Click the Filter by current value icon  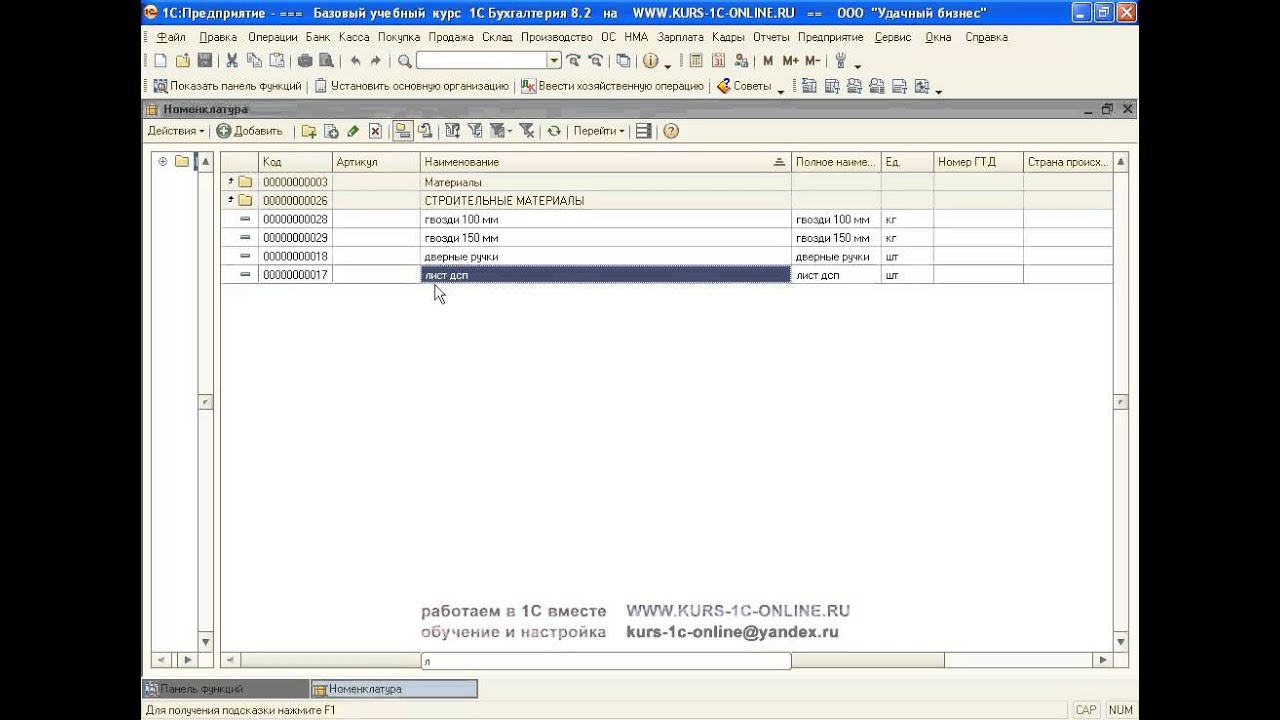tap(475, 131)
